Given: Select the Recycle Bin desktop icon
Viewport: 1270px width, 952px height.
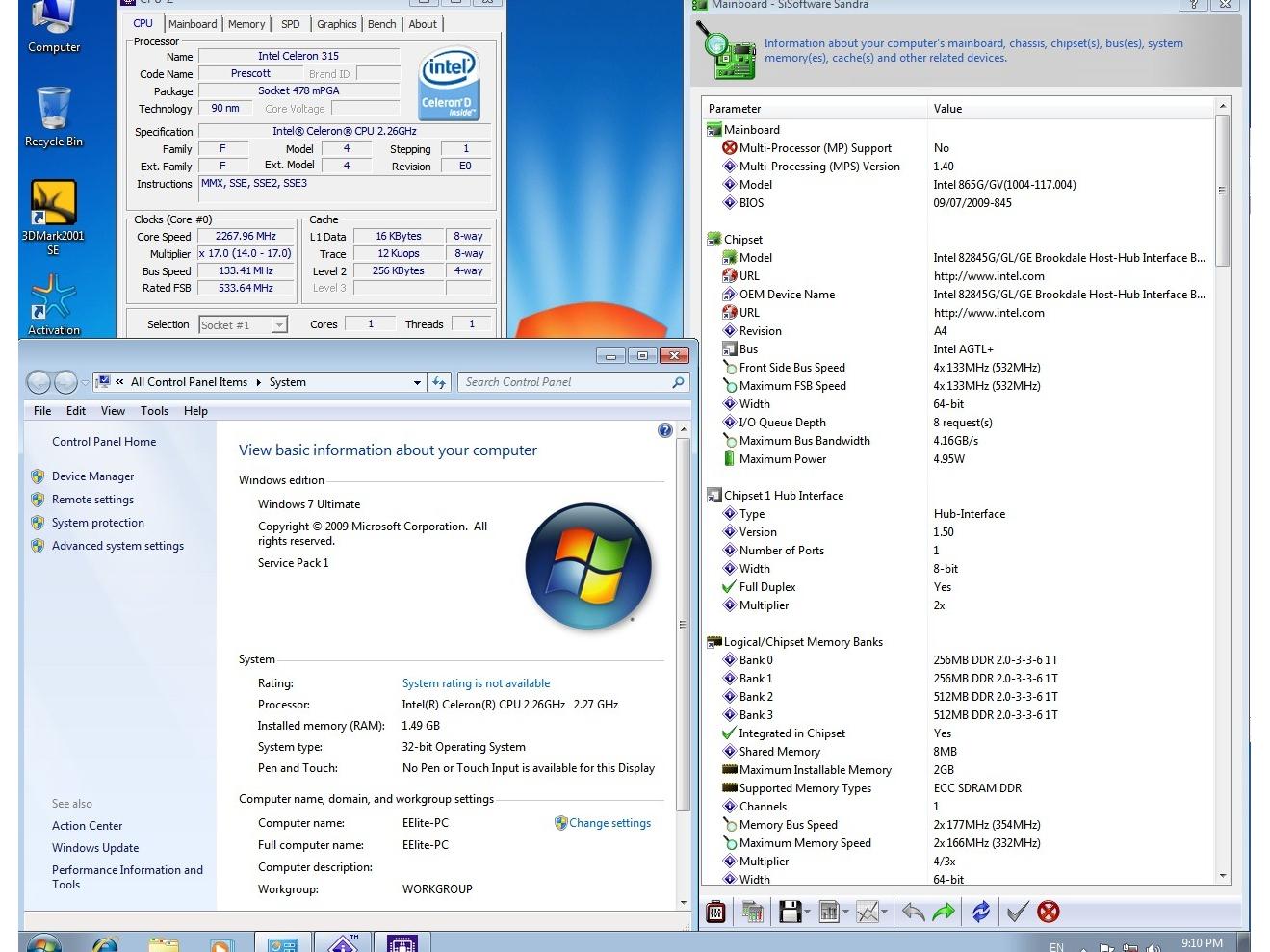Looking at the screenshot, I should pos(54,116).
